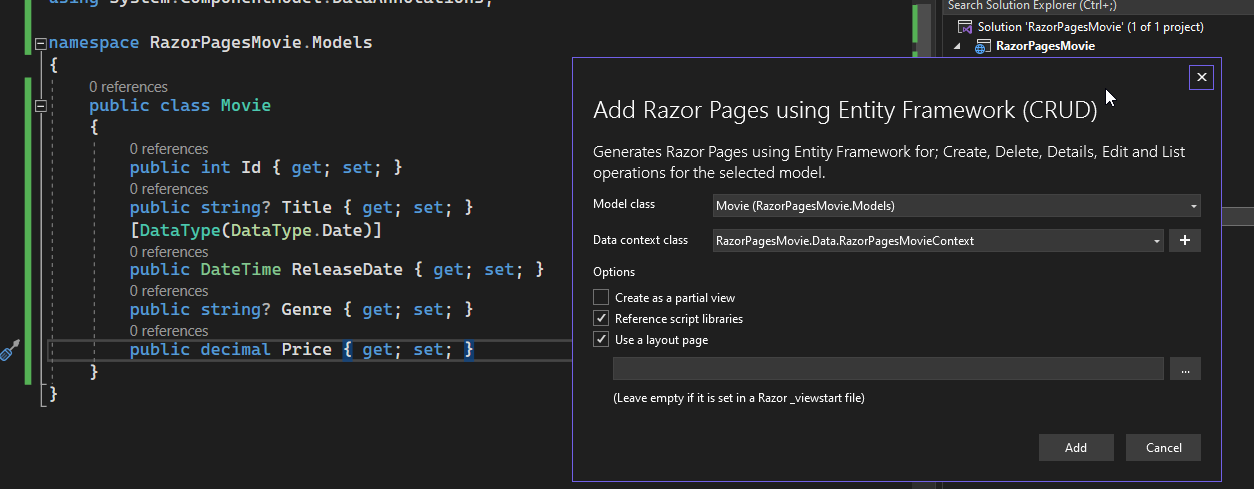Viewport: 1254px width, 489px height.
Task: Click the RazorPagesMovie project icon
Action: (982, 46)
